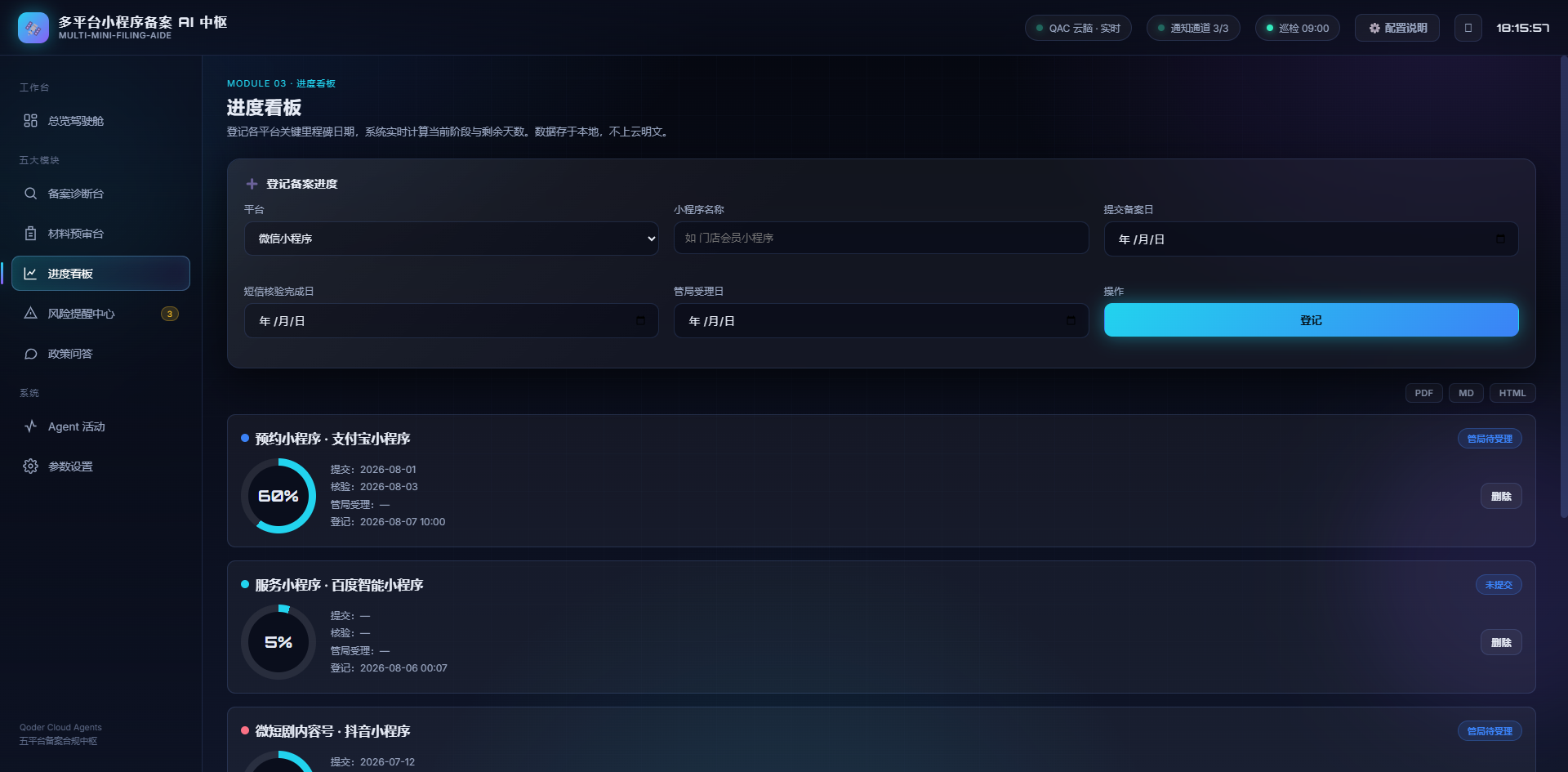The width and height of the screenshot is (1568, 772).
Task: Click the MODULE 03 · 进度看板 breadcrumb
Action: point(281,83)
